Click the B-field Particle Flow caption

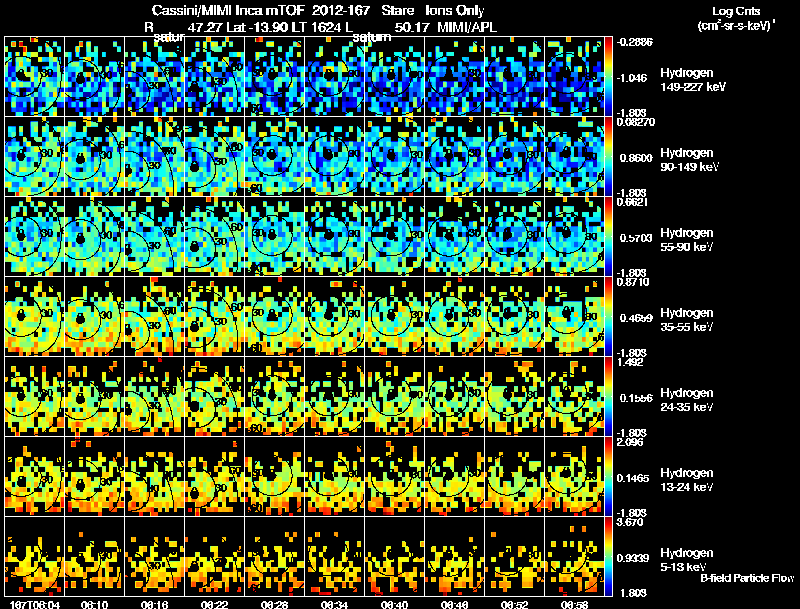(x=747, y=578)
